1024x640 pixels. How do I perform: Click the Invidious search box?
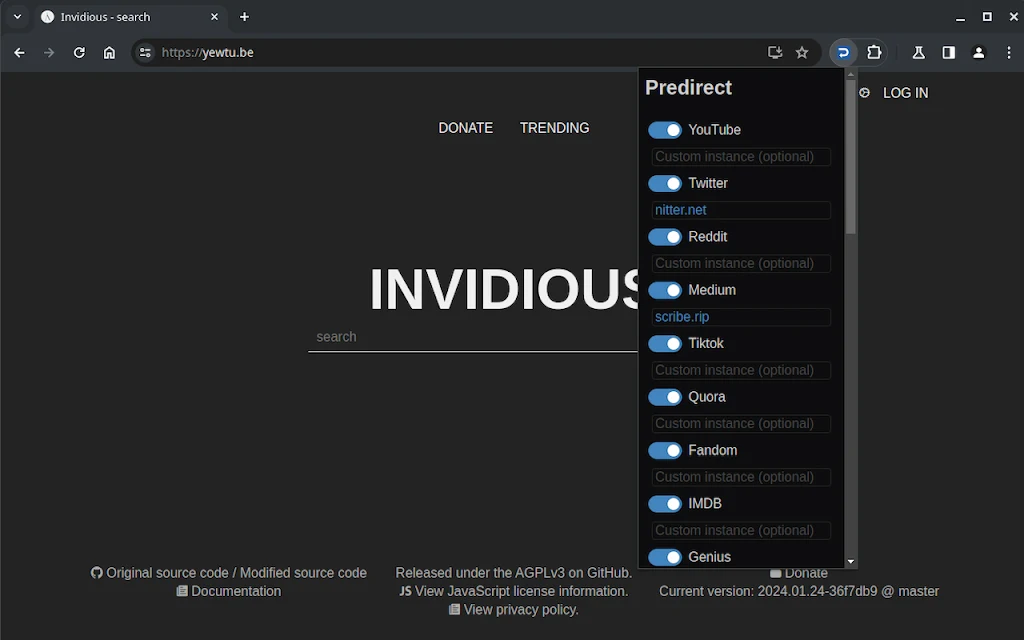(473, 337)
